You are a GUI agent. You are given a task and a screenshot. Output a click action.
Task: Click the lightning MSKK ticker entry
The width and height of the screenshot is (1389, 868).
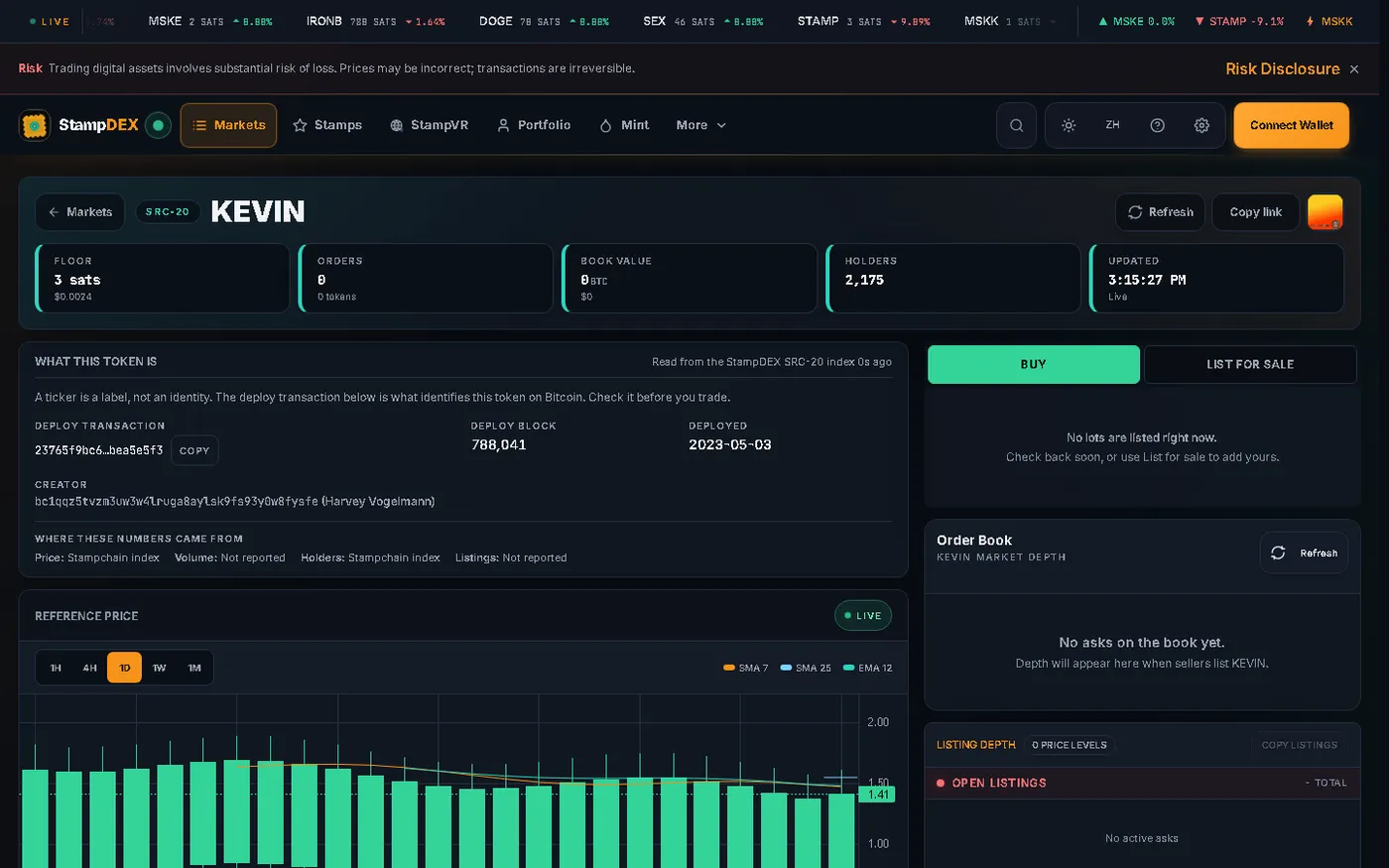coord(1329,21)
